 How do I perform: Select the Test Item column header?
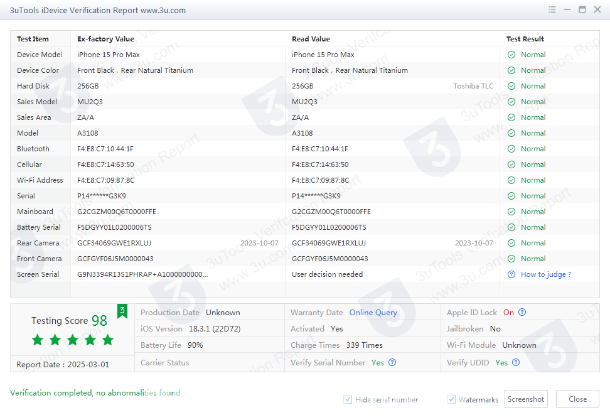click(33, 39)
